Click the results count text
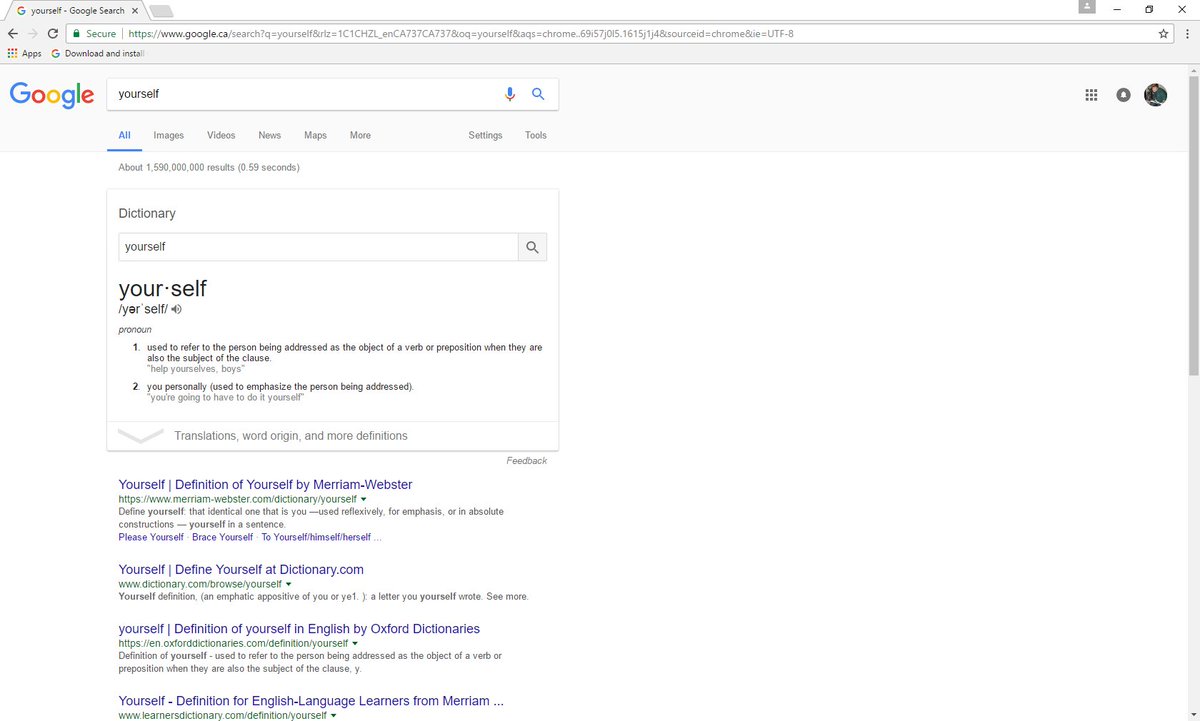 [209, 167]
